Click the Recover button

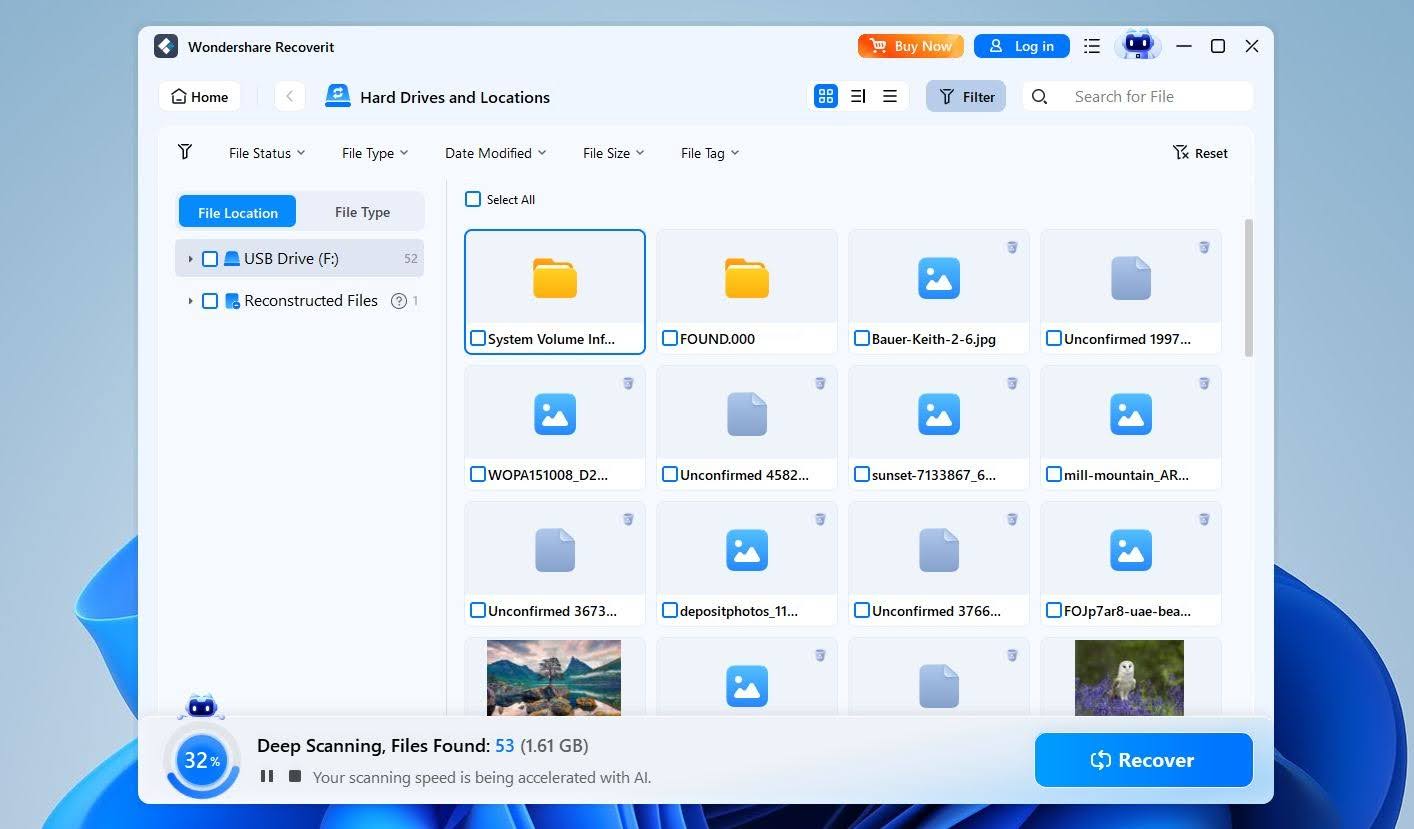coord(1144,760)
